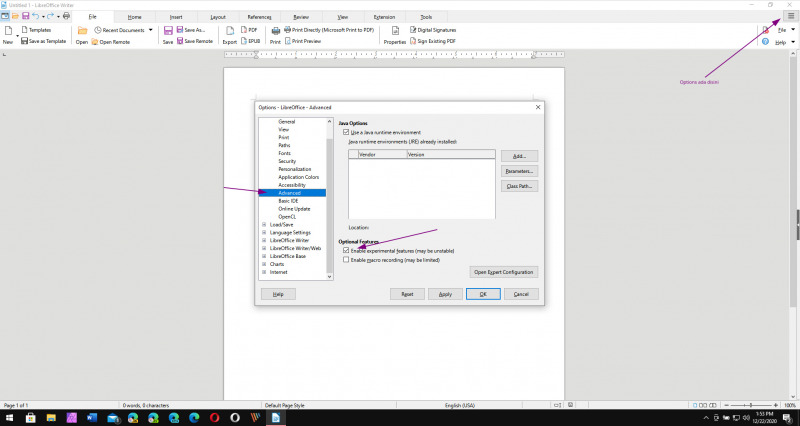Click the Export as PDF icon

(x=247, y=30)
